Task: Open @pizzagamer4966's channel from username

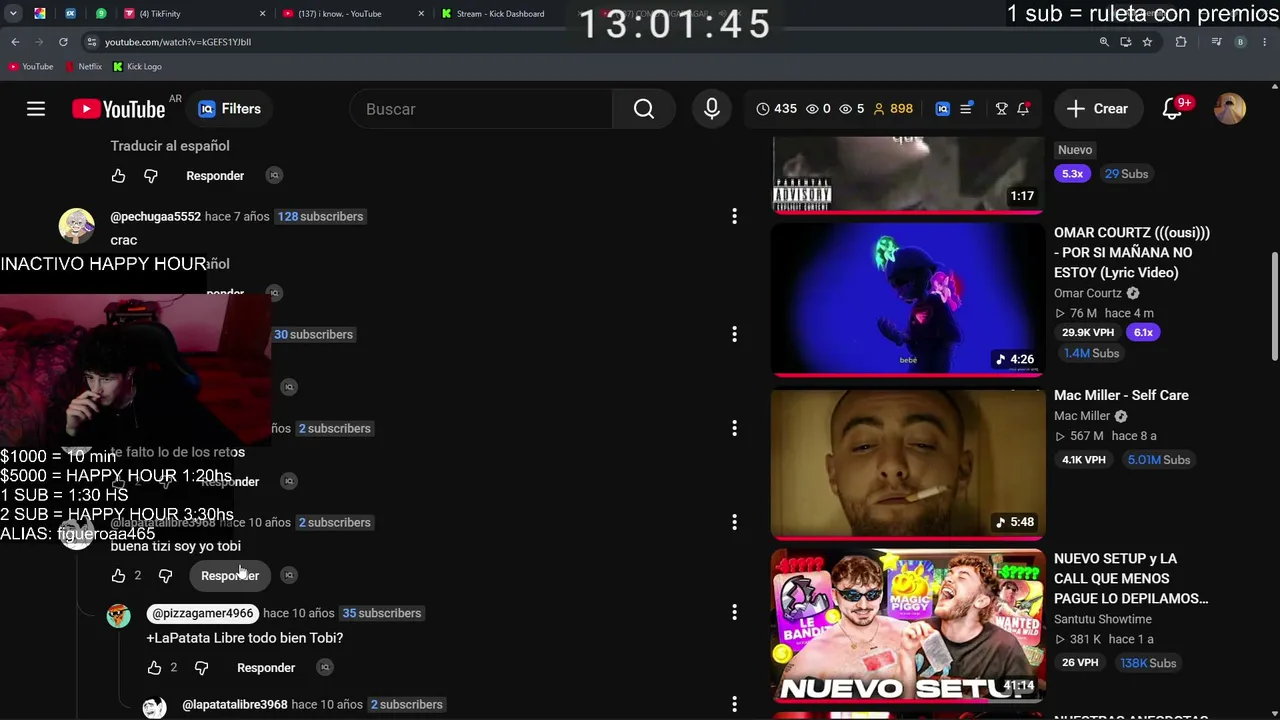Action: [x=203, y=613]
